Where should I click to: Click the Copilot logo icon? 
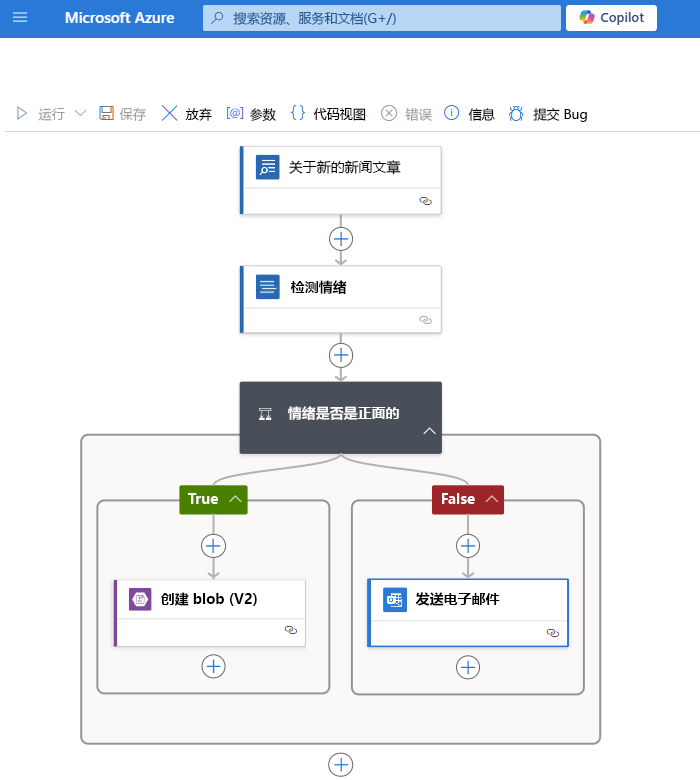click(587, 17)
